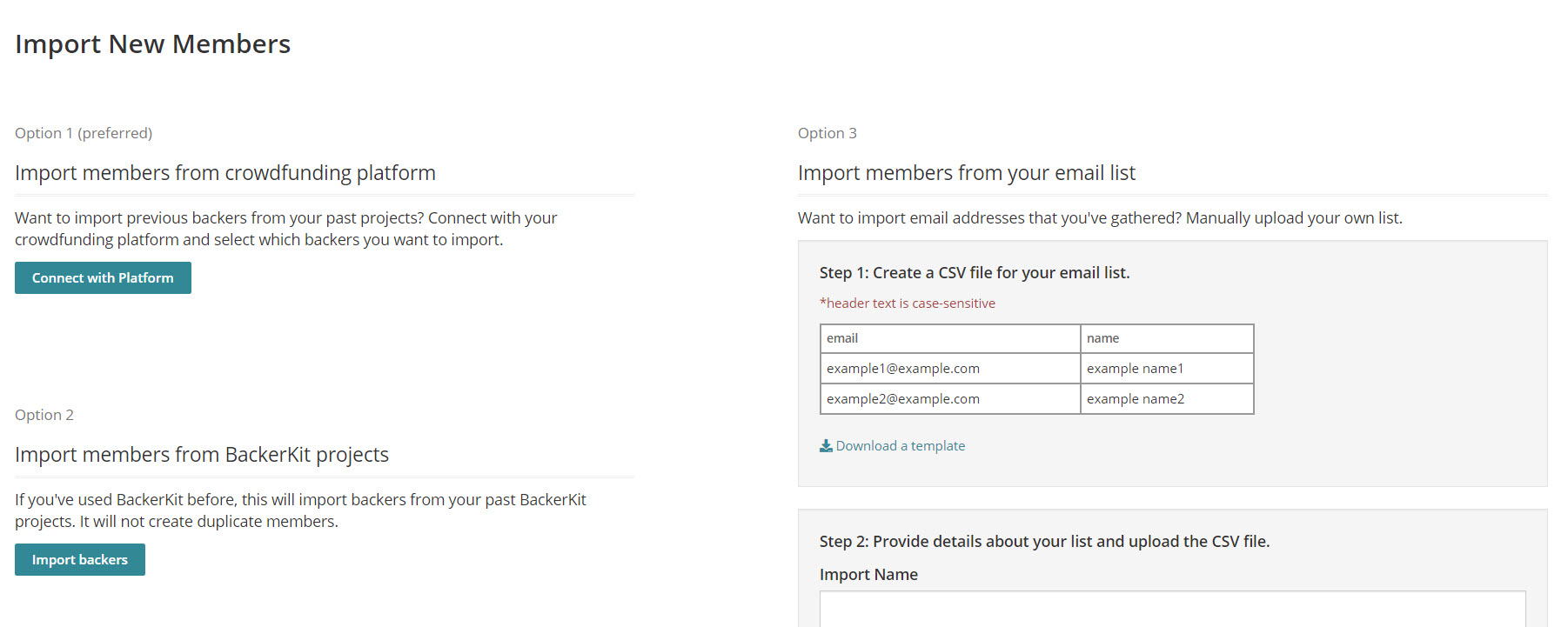Click the download icon beside template link

(x=826, y=446)
